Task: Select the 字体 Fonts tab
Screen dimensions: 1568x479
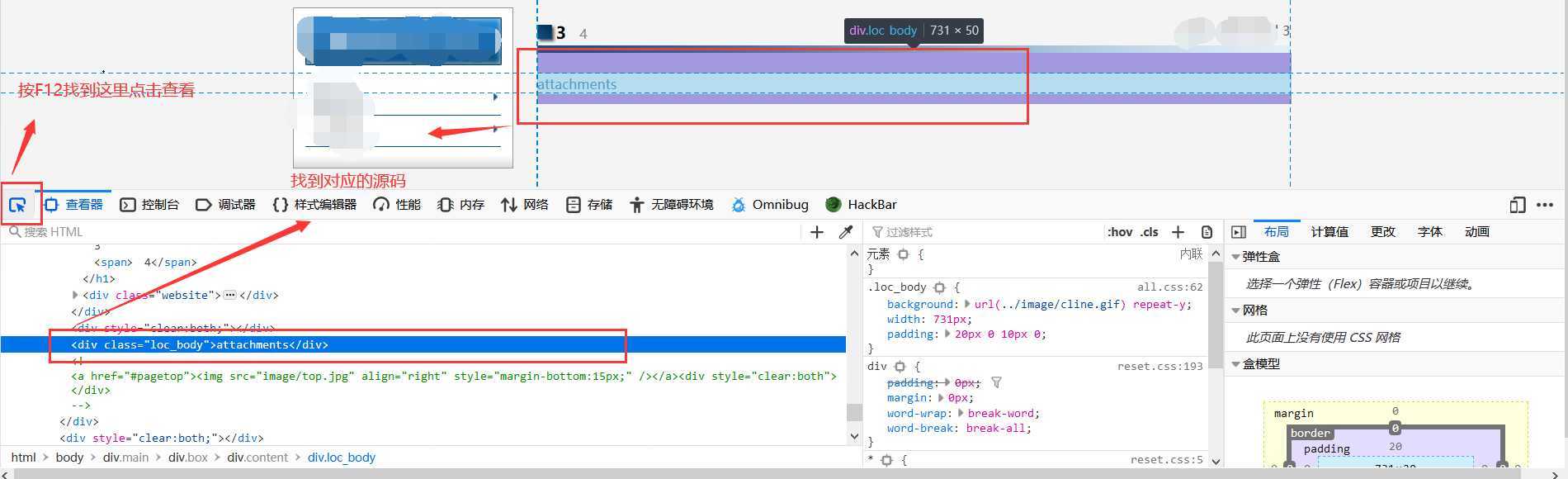Action: (x=1430, y=232)
